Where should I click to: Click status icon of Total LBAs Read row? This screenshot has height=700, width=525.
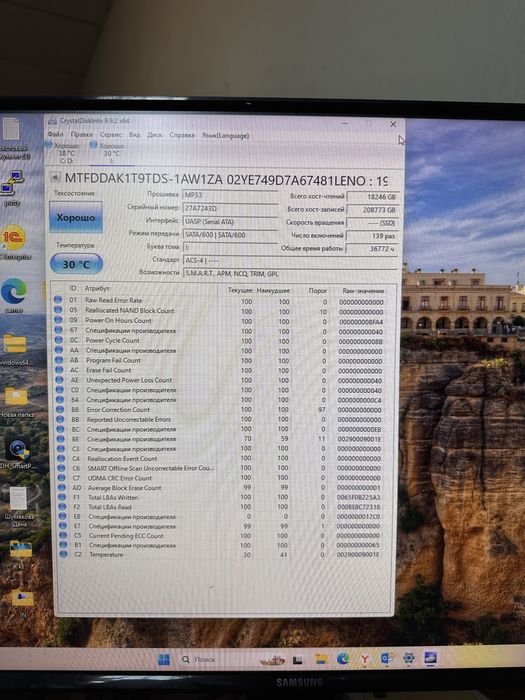(x=62, y=507)
